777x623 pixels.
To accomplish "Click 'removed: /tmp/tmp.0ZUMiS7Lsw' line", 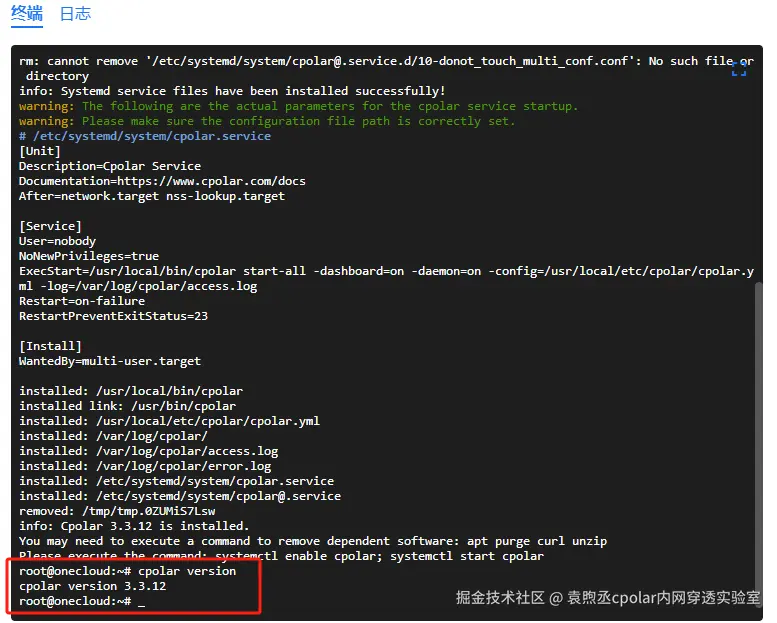I will pyautogui.click(x=117, y=511).
